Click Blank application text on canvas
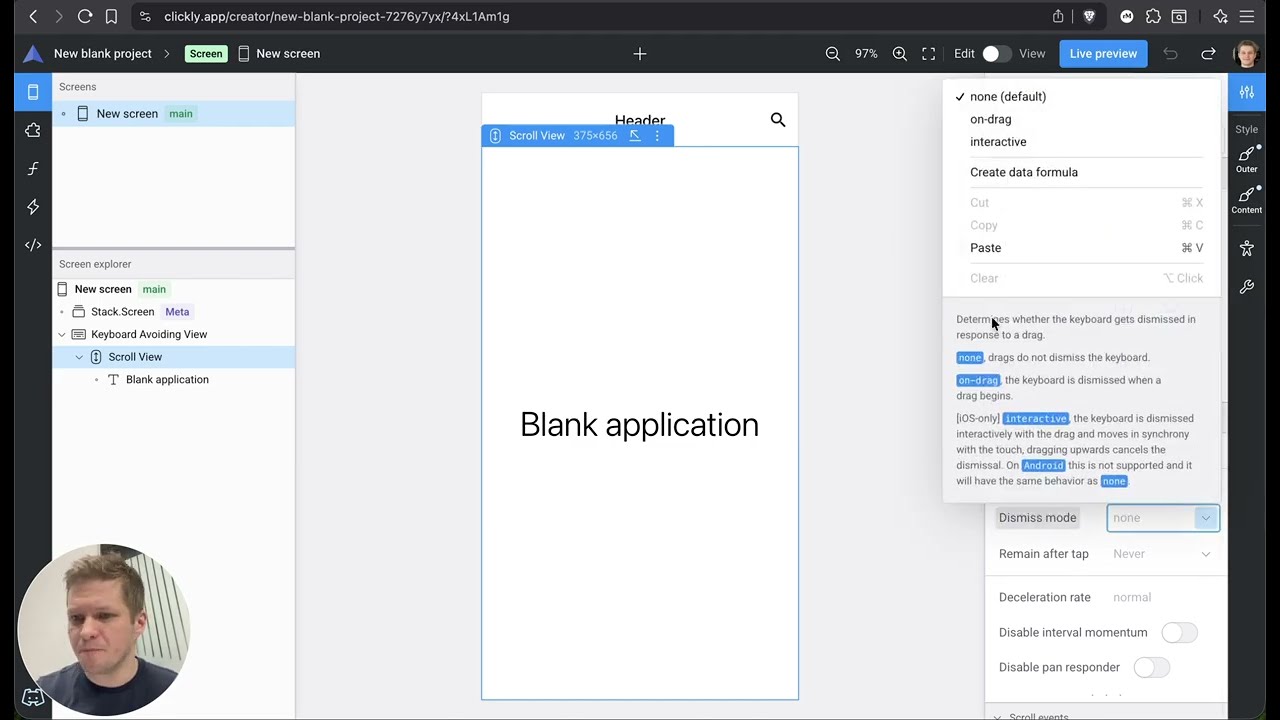Viewport: 1280px width, 720px height. point(639,425)
